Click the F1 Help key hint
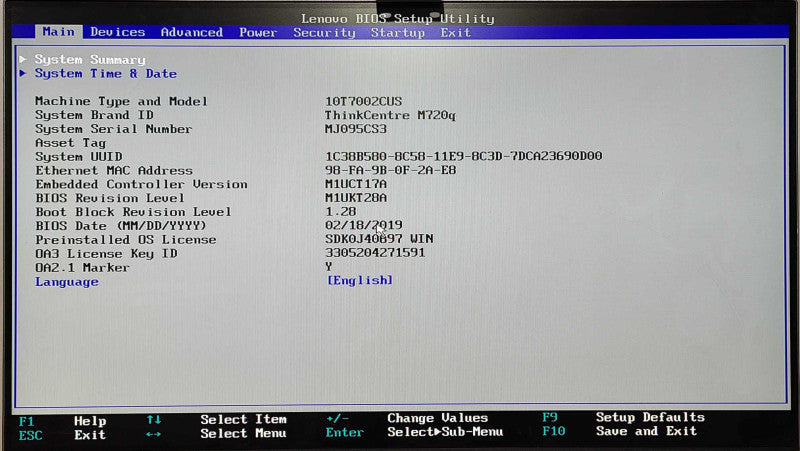This screenshot has height=451, width=800. tap(62, 421)
